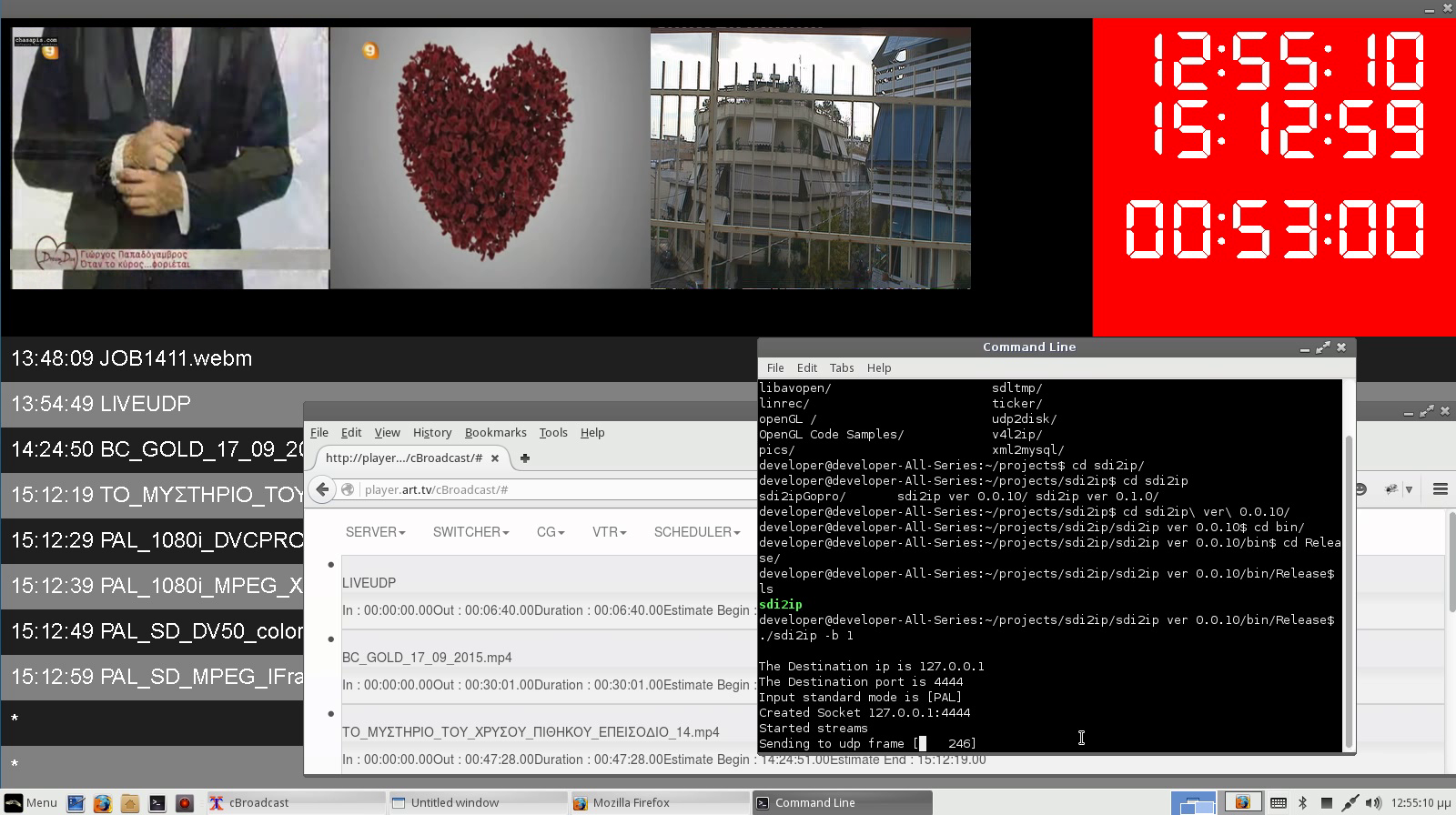1456x815 pixels.
Task: Click the workspace switcher in the panel
Action: [x=1194, y=803]
